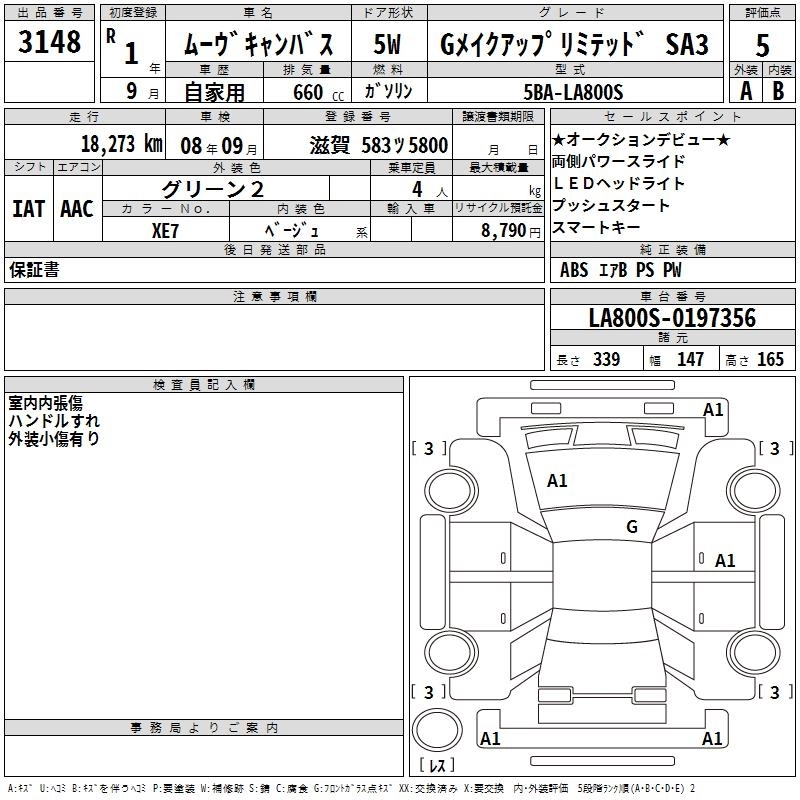Click the rear bumper right A1 mark
The image size is (800, 800).
[x=713, y=739]
